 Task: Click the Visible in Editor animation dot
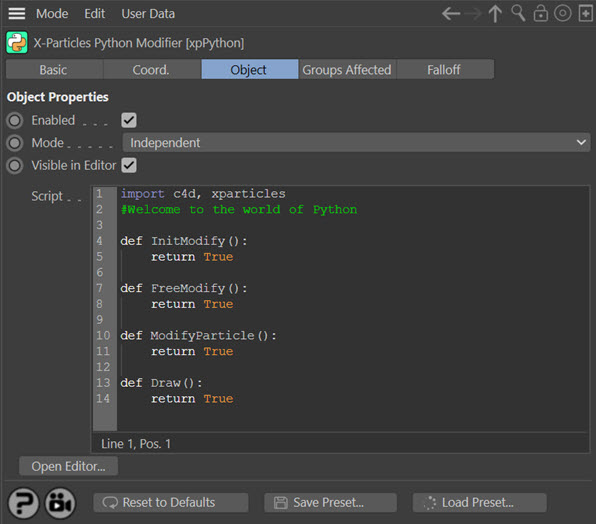coord(15,166)
